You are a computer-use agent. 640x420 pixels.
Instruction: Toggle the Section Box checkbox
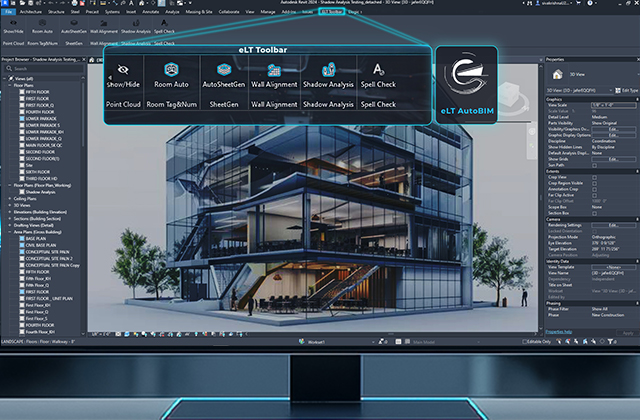[x=595, y=212]
